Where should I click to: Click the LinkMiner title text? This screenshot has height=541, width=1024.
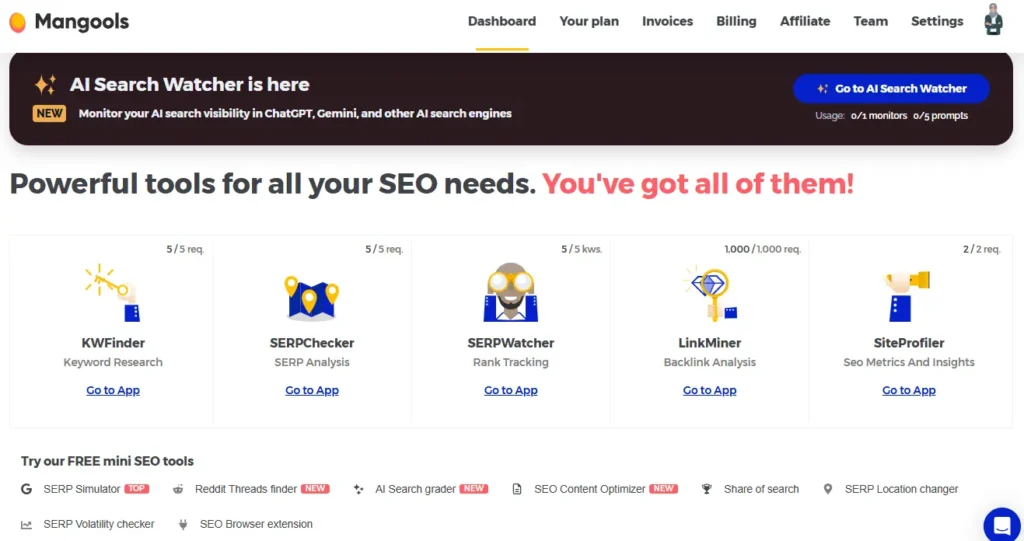pyautogui.click(x=709, y=343)
